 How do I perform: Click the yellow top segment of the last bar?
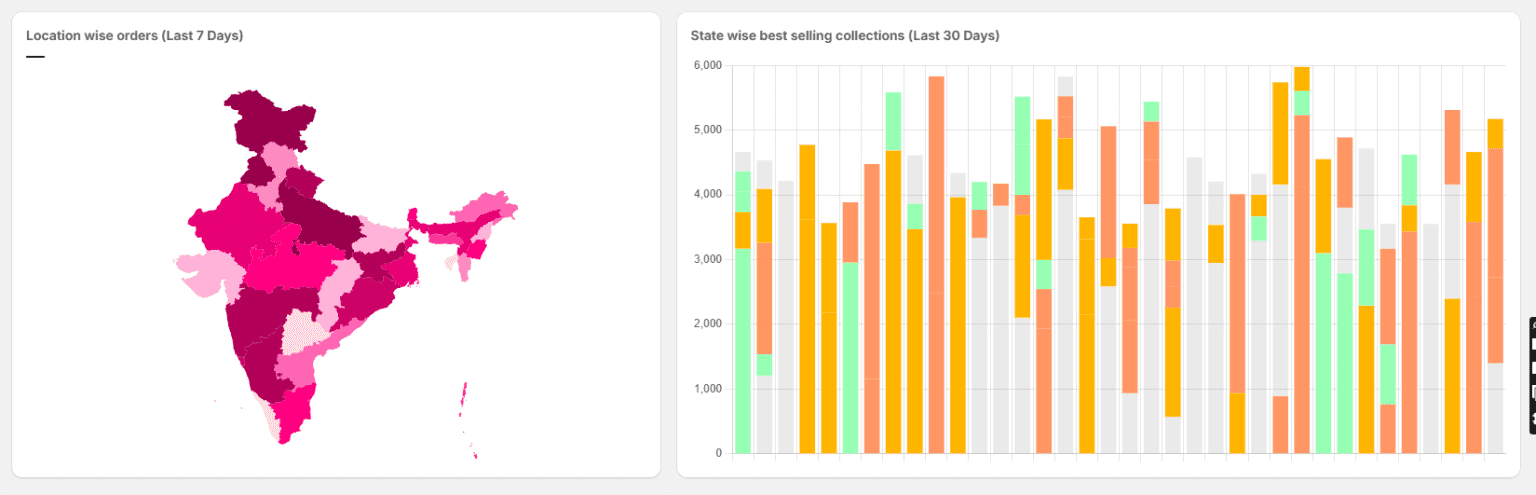pyautogui.click(x=1495, y=133)
